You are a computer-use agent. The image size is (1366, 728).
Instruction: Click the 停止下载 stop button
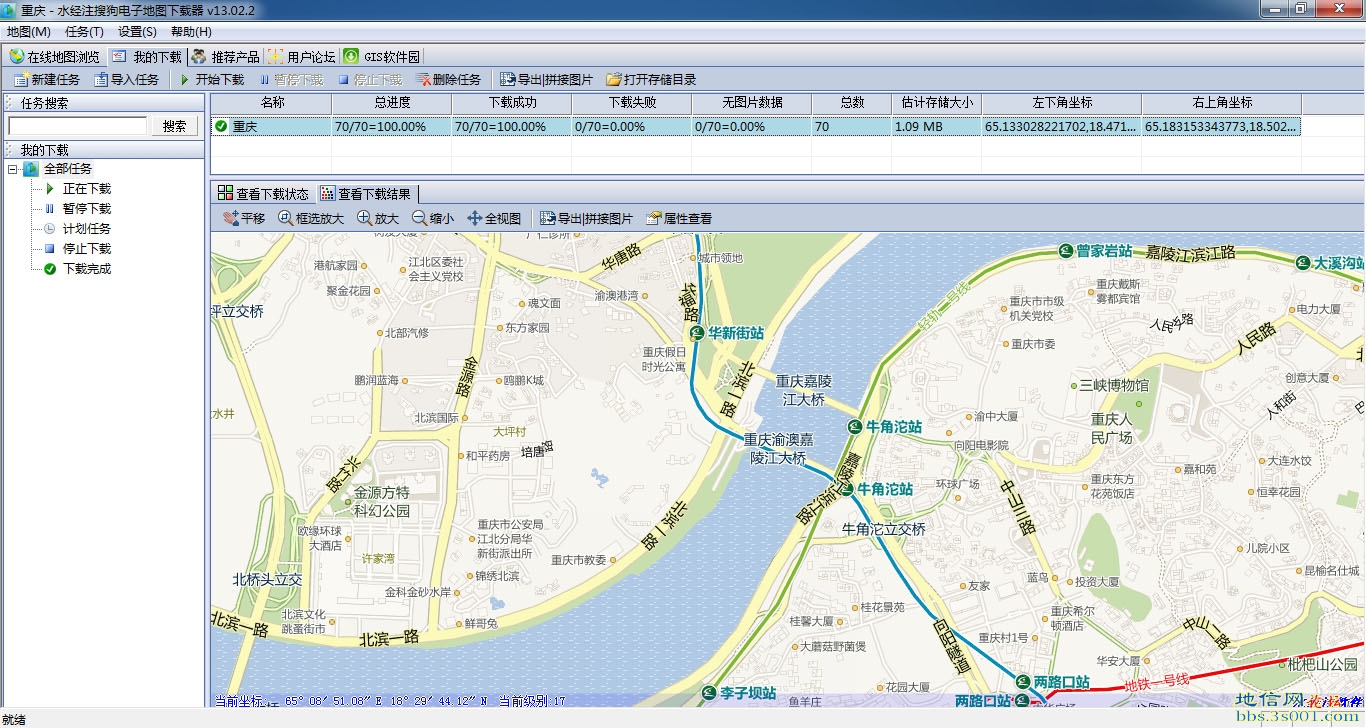click(x=370, y=79)
